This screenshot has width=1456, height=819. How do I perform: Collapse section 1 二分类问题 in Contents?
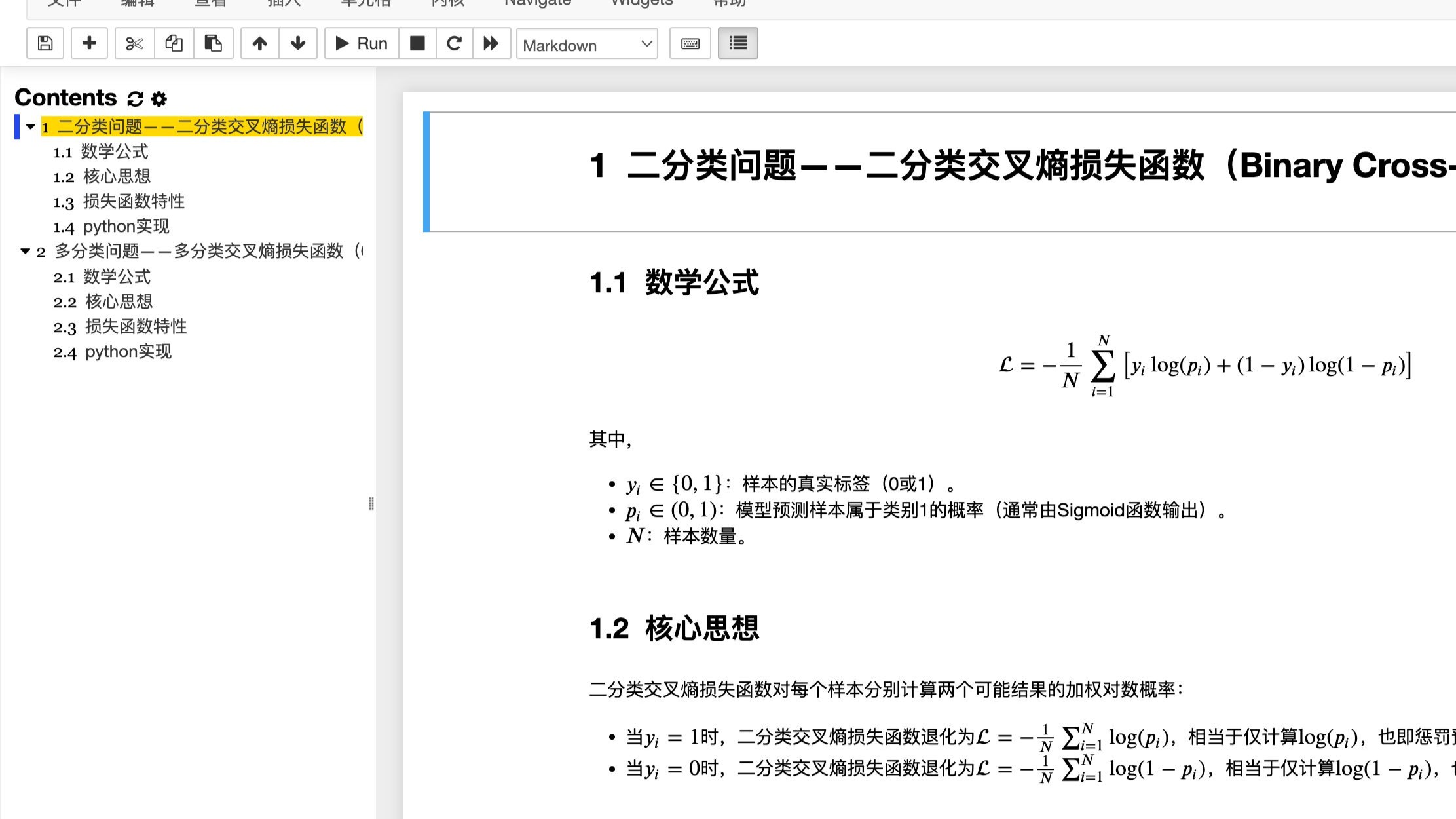(x=29, y=127)
